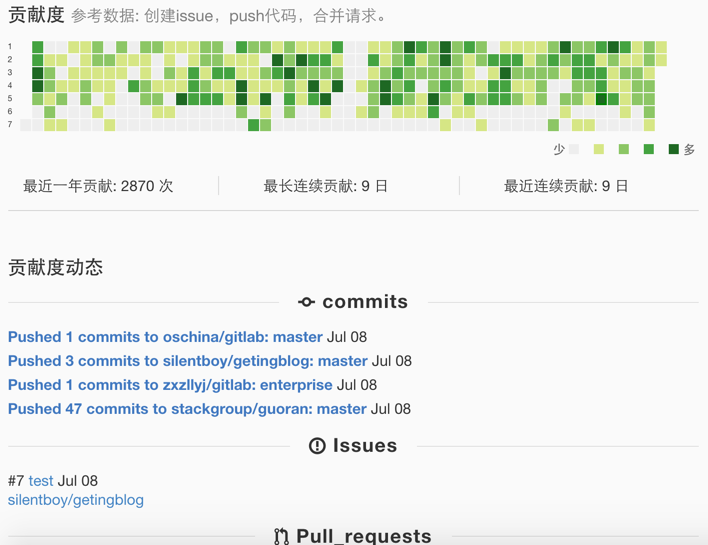708x545 pixels.
Task: Click the 'Pull_requests' section heading
Action: point(363,536)
